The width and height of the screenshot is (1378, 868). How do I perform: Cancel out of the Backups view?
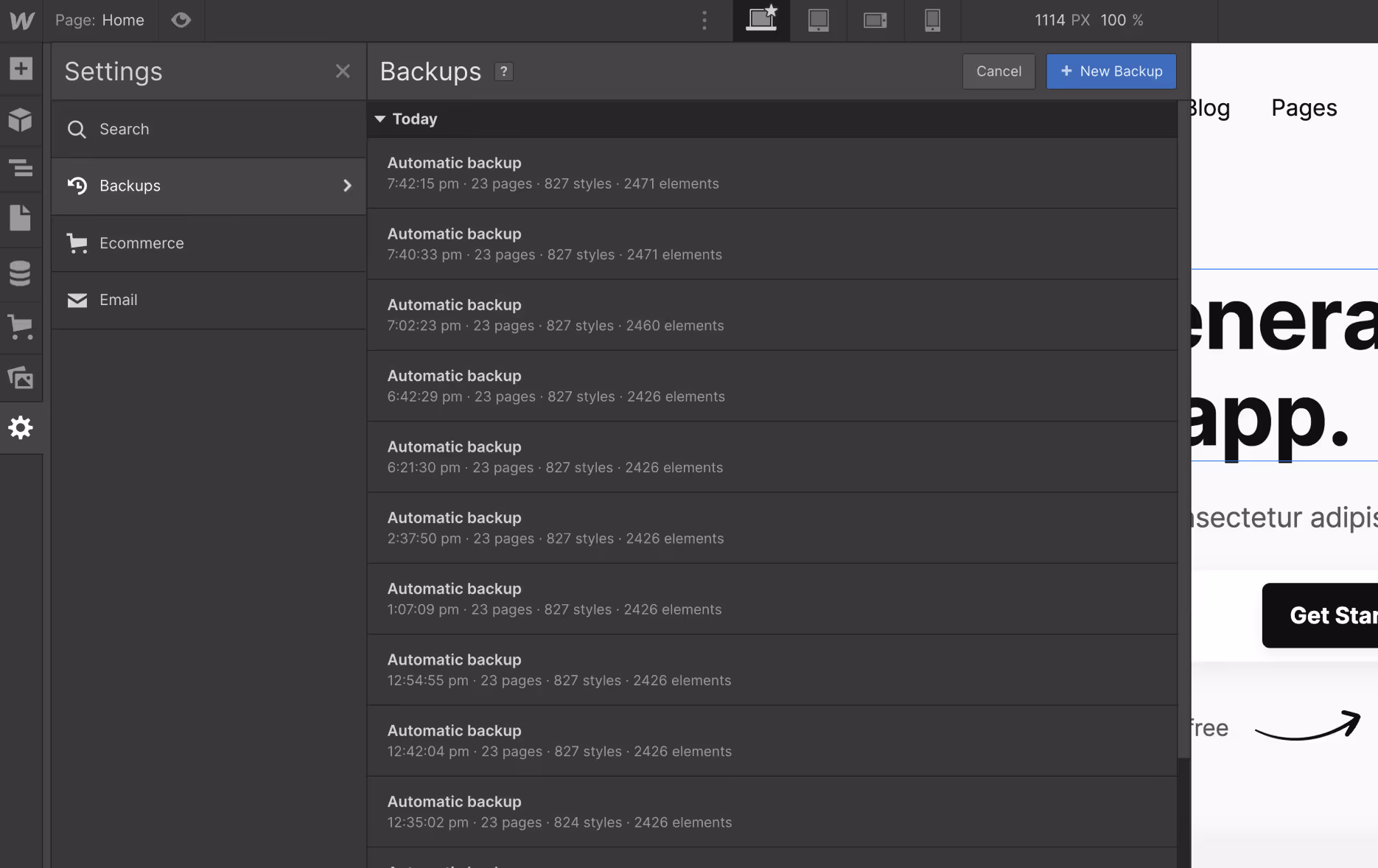[998, 71]
